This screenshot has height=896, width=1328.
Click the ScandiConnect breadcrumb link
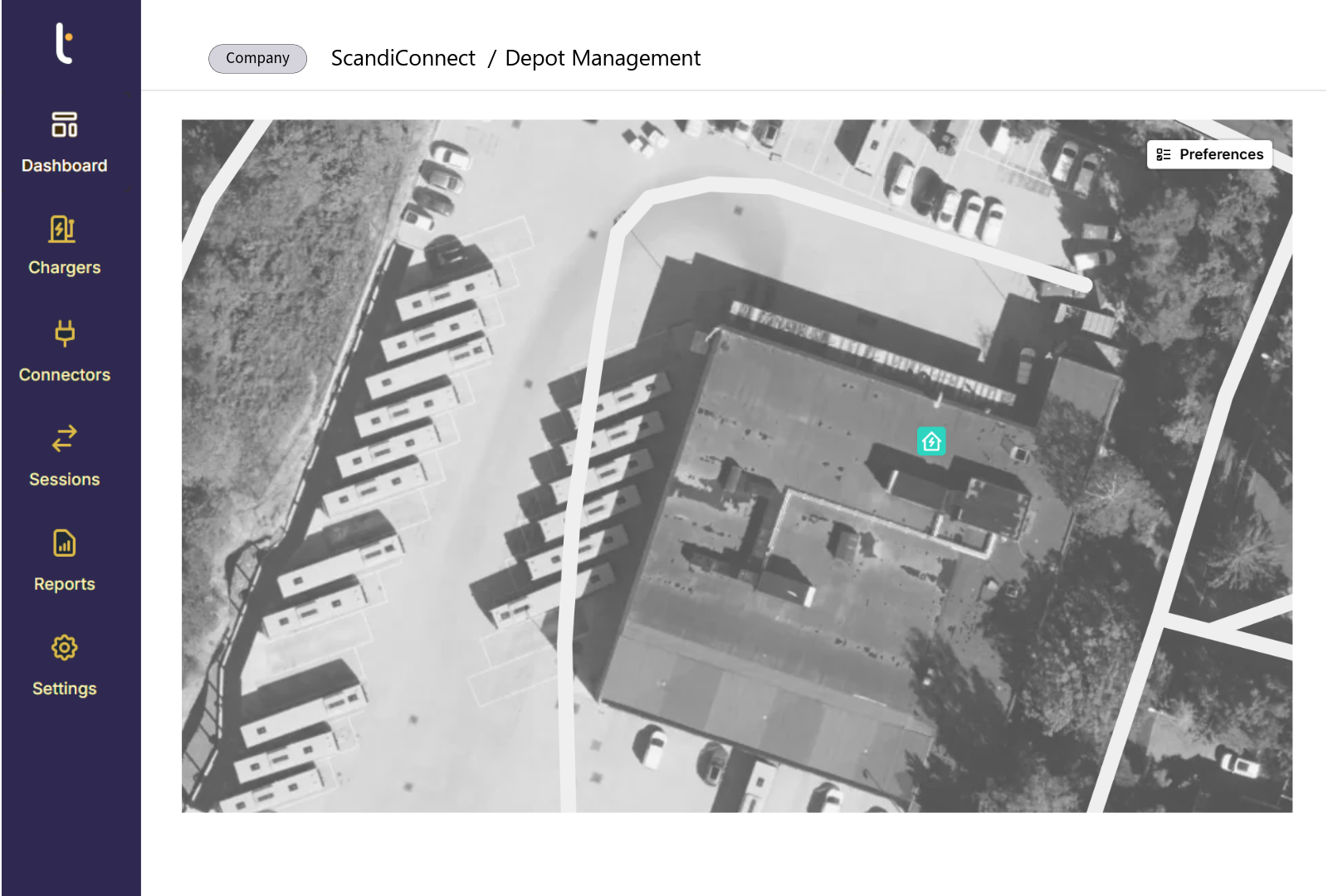coord(403,58)
